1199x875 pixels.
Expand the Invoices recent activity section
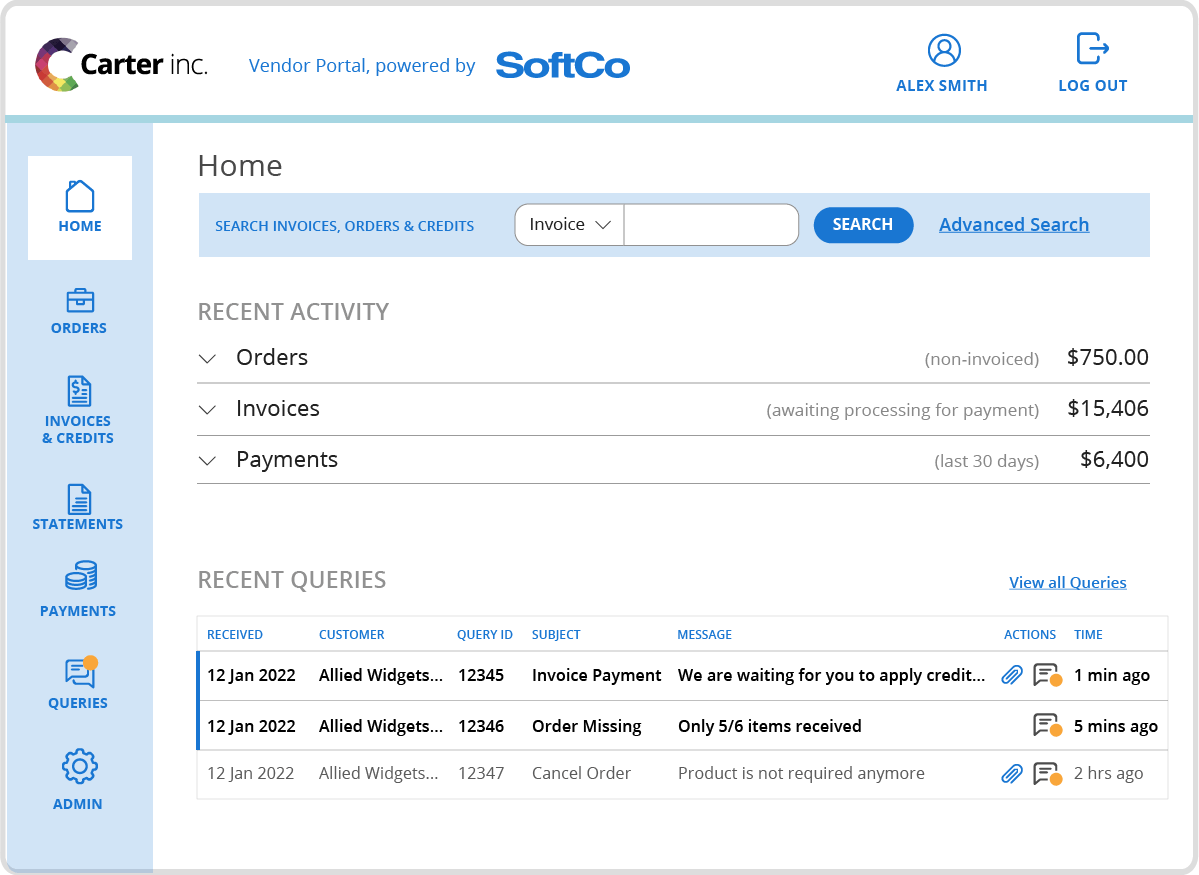point(207,409)
